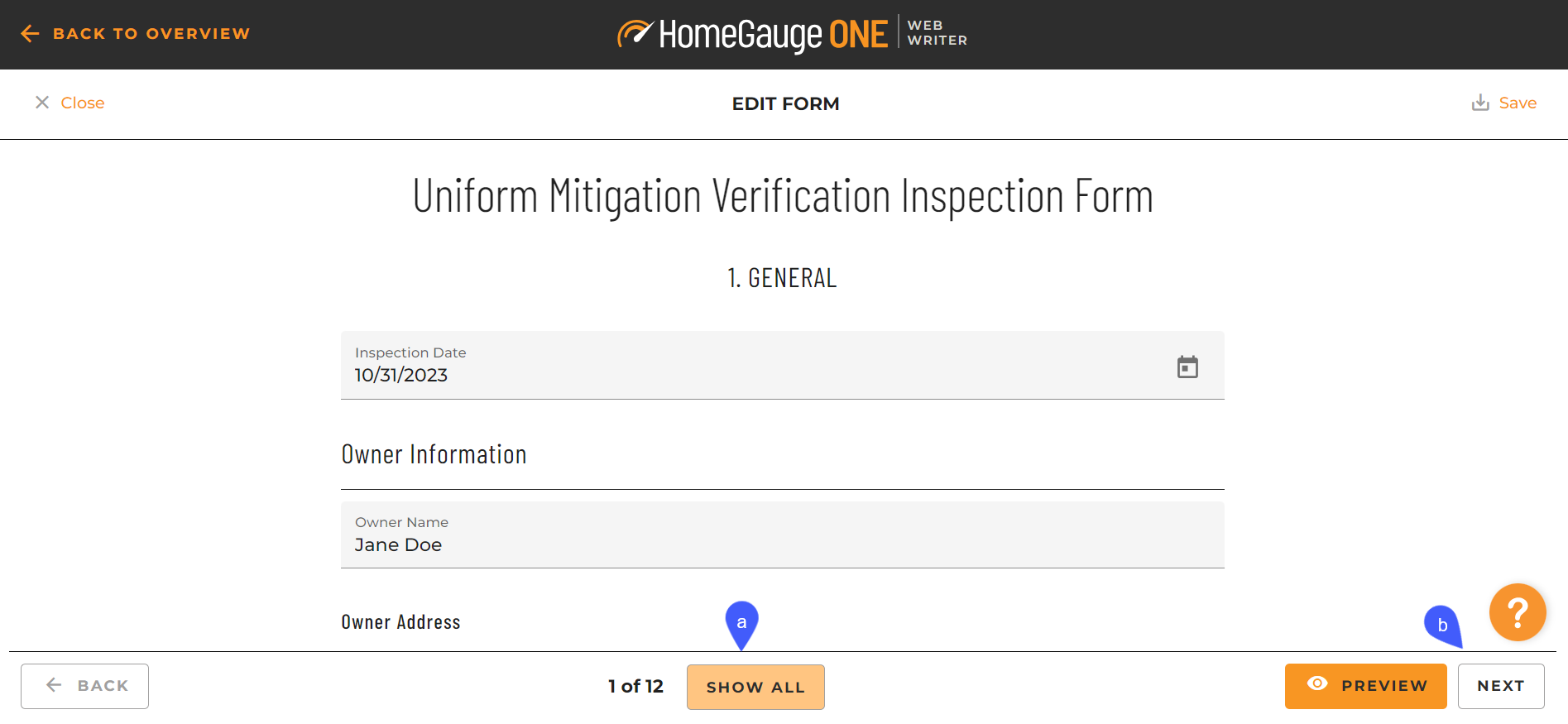
Task: Show all form sections
Action: 755,687
